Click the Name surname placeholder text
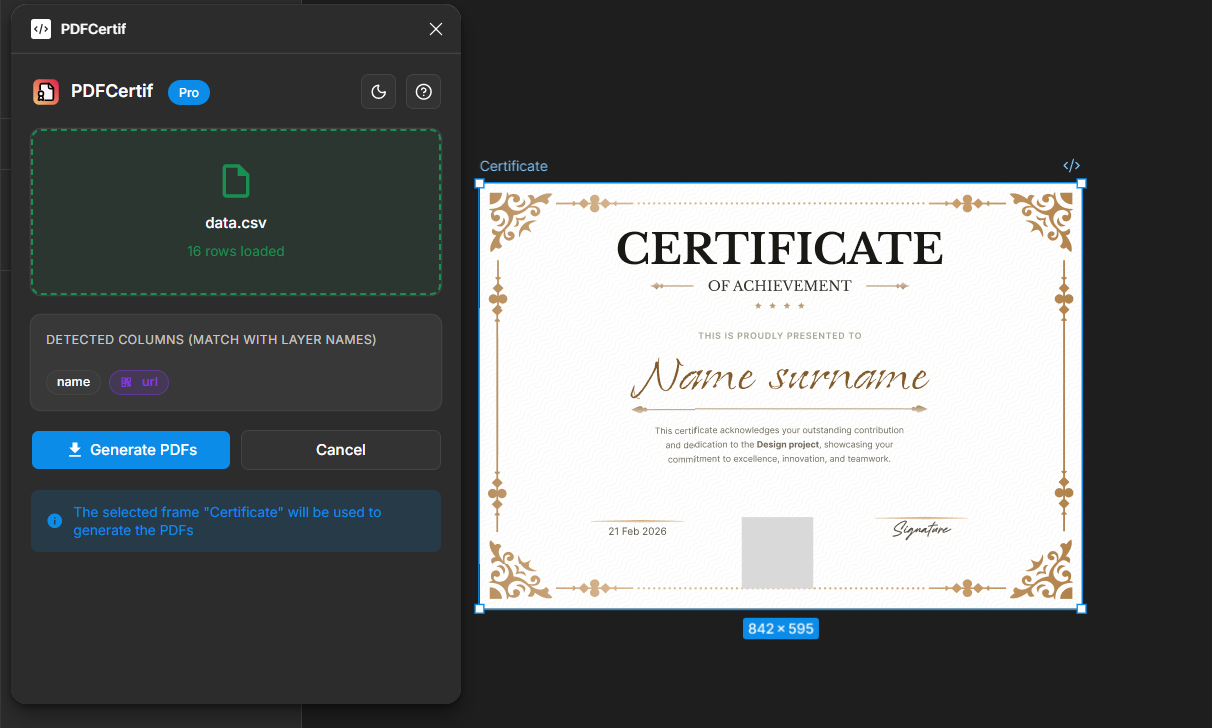Image resolution: width=1212 pixels, height=728 pixels. [779, 378]
